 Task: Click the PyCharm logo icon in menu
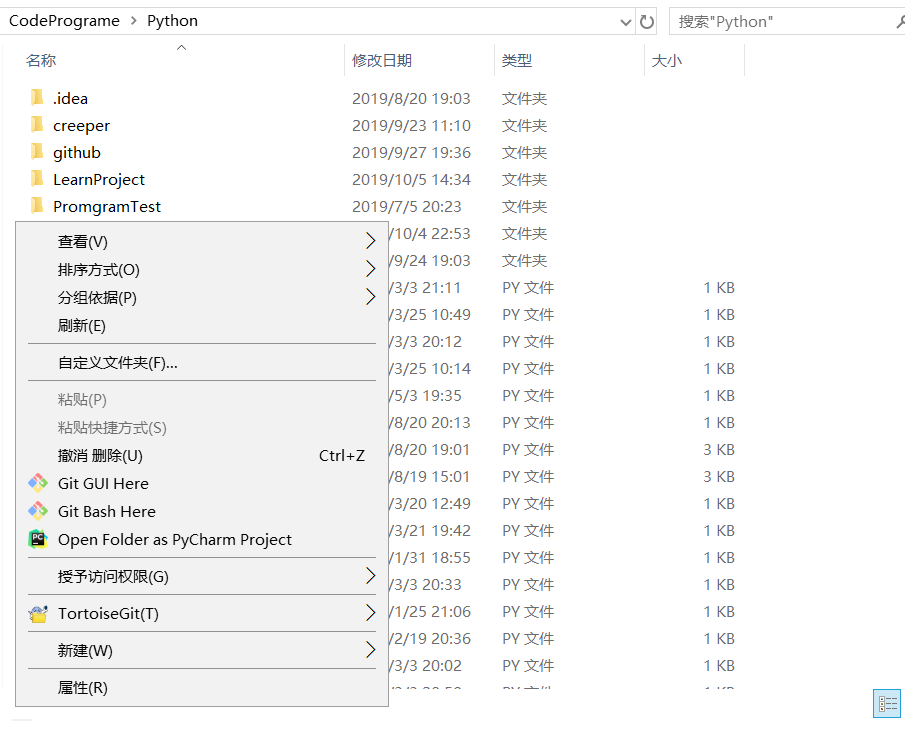[x=38, y=539]
